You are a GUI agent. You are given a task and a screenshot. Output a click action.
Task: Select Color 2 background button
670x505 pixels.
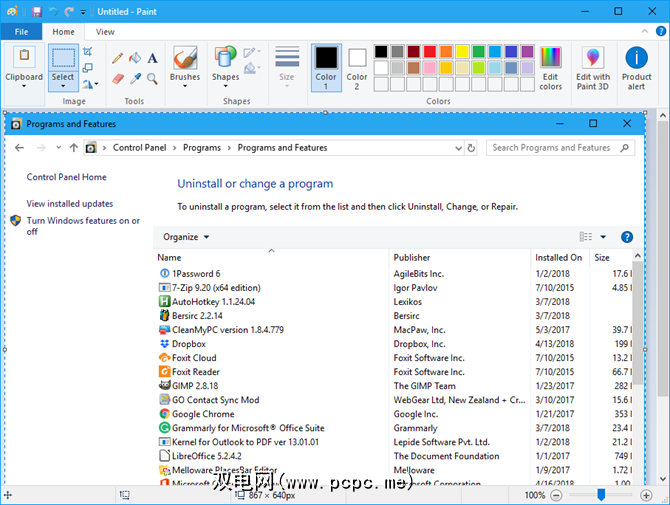(x=357, y=68)
